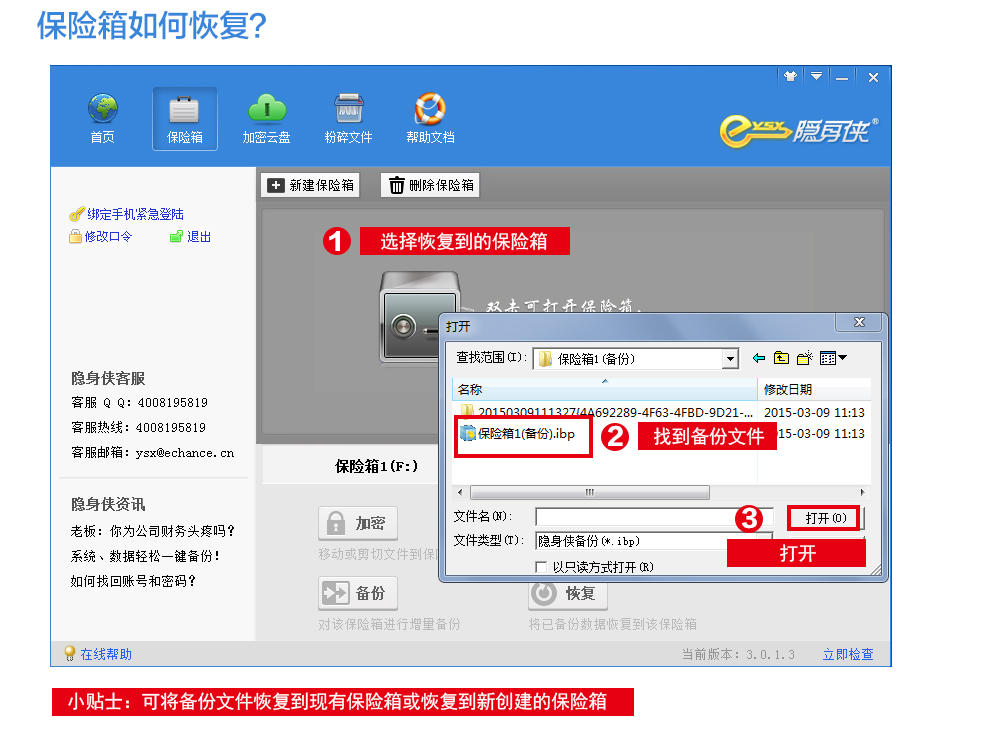The height and width of the screenshot is (730, 990).
Task: Open the 粉碎文件 file shredder tab
Action: [349, 119]
